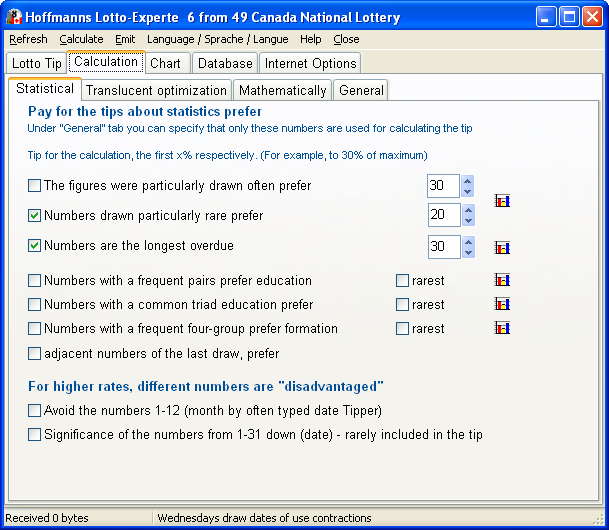Select the Statistical sub-tab
Image resolution: width=609 pixels, height=530 pixels.
click(45, 89)
